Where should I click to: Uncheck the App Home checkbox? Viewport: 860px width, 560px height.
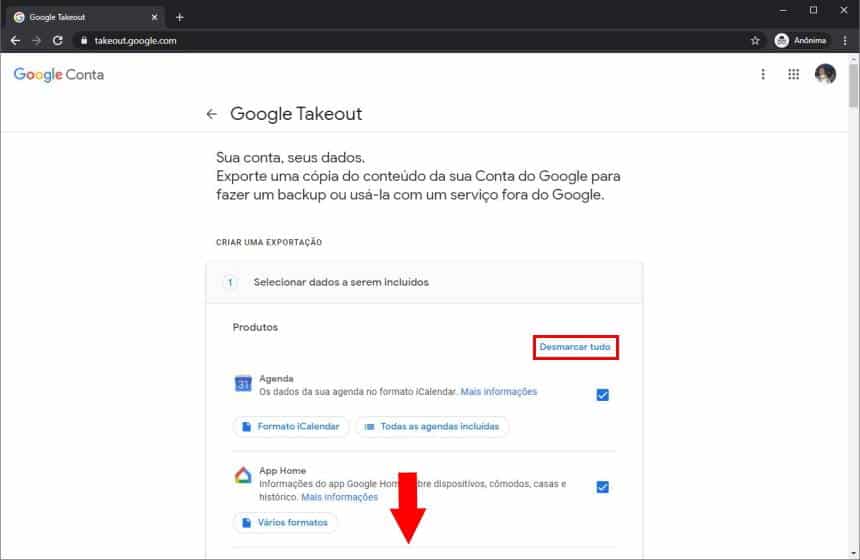point(602,487)
